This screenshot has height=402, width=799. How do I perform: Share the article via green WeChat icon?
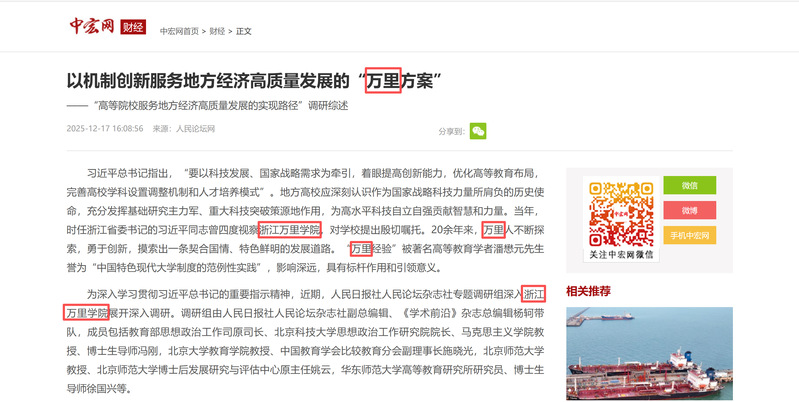pyautogui.click(x=477, y=131)
